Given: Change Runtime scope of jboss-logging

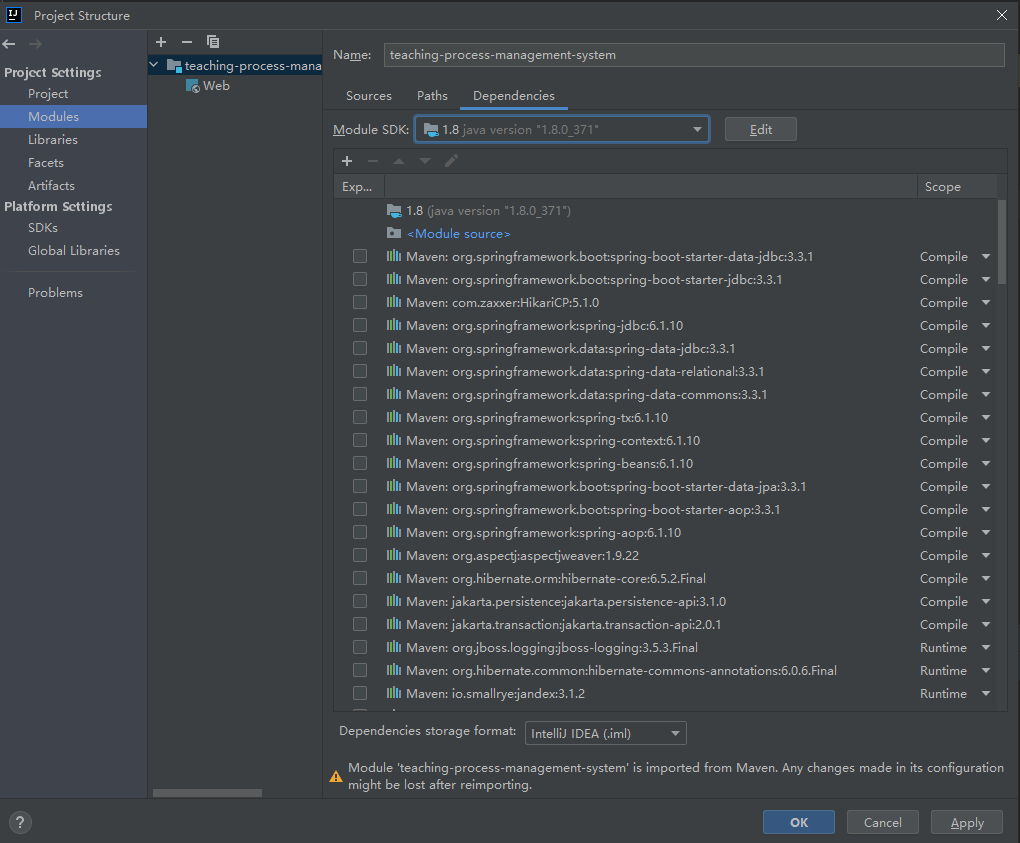Looking at the screenshot, I should click(986, 647).
